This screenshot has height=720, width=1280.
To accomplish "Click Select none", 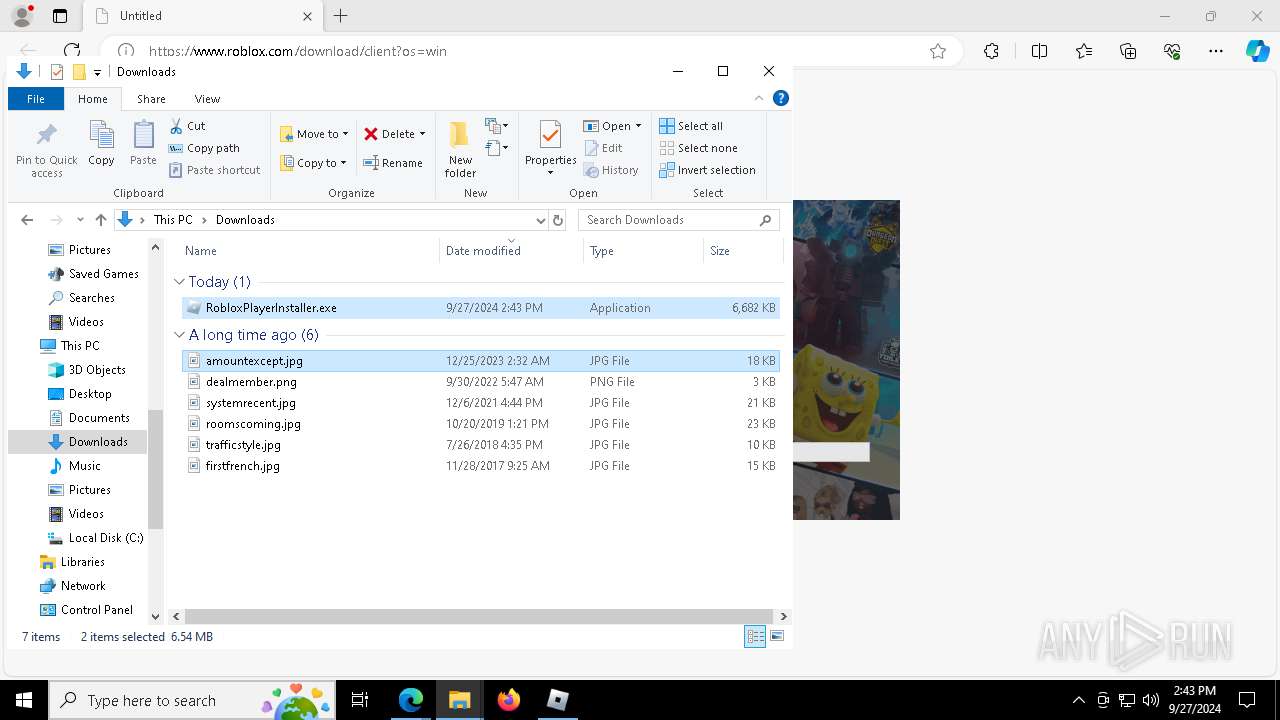I will tap(698, 148).
